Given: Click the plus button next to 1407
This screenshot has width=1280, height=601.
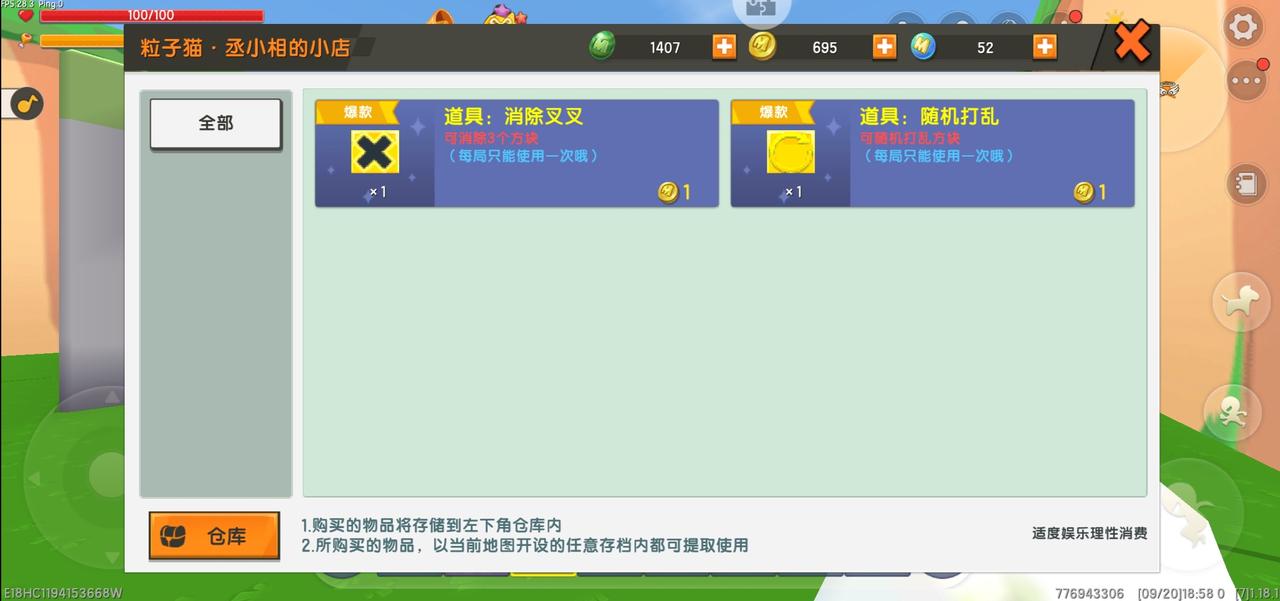Looking at the screenshot, I should click(x=724, y=47).
